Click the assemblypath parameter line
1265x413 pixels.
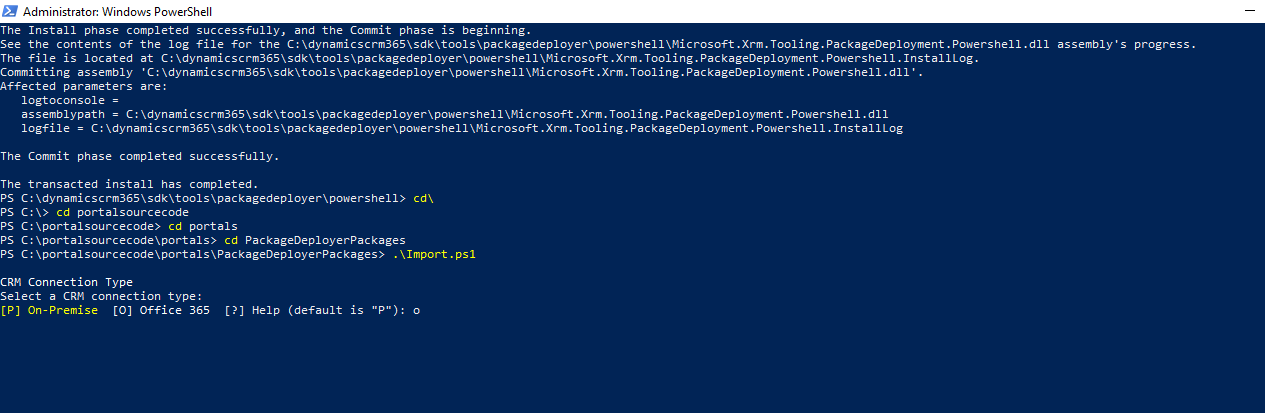(455, 115)
